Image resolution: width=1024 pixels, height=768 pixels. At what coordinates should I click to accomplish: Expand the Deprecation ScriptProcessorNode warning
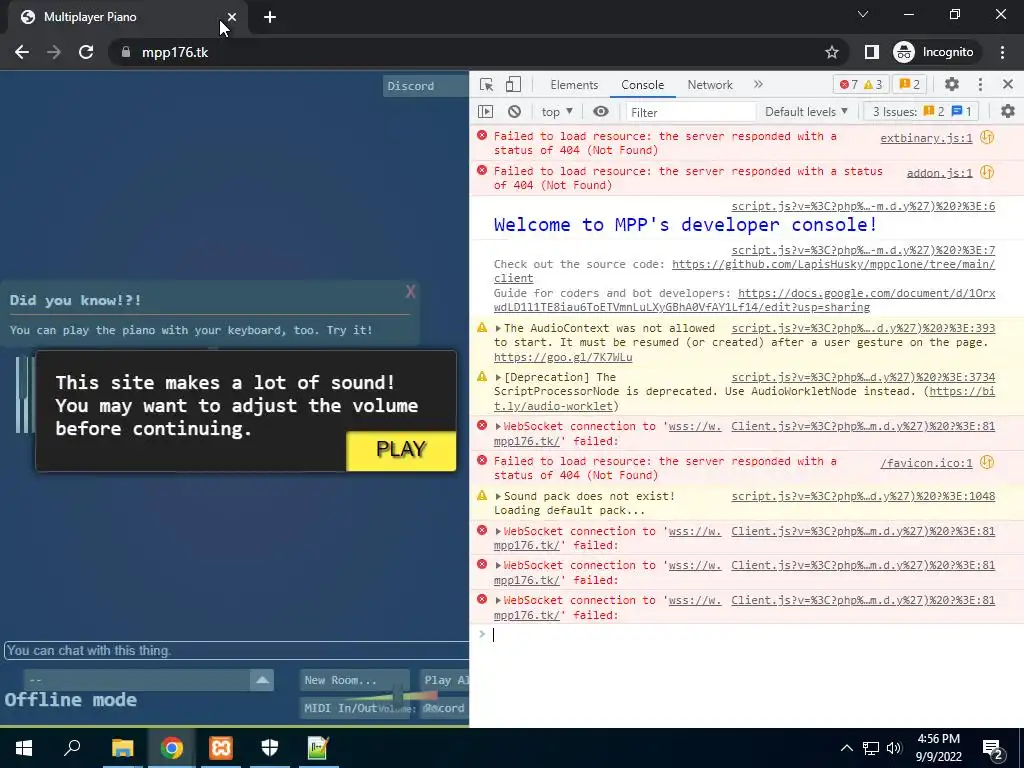click(498, 377)
